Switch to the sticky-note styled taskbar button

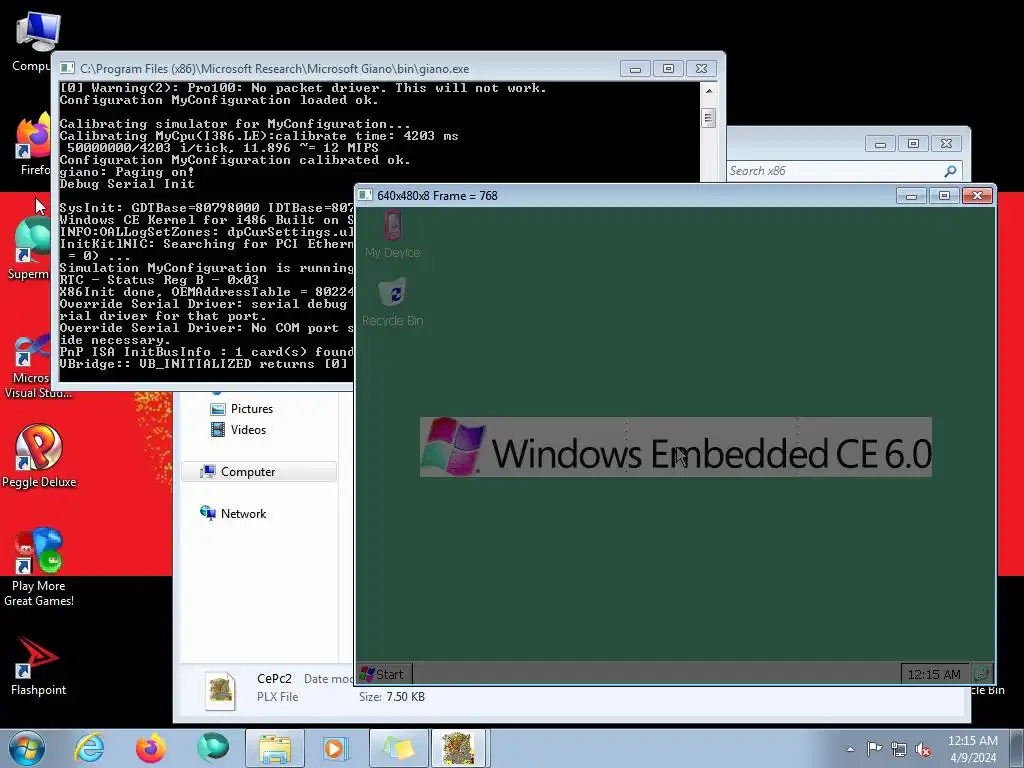[x=398, y=748]
